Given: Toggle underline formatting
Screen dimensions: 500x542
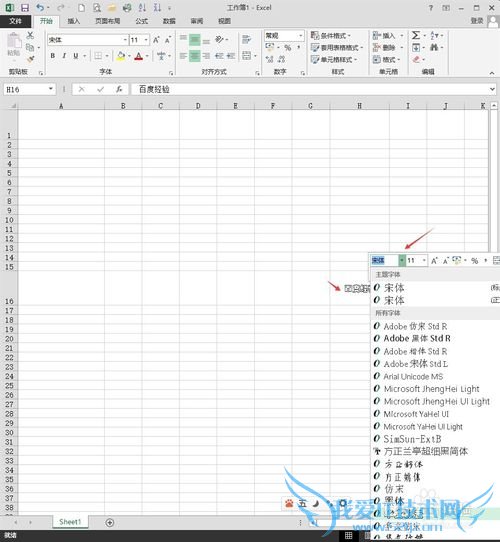Looking at the screenshot, I should click(x=76, y=56).
